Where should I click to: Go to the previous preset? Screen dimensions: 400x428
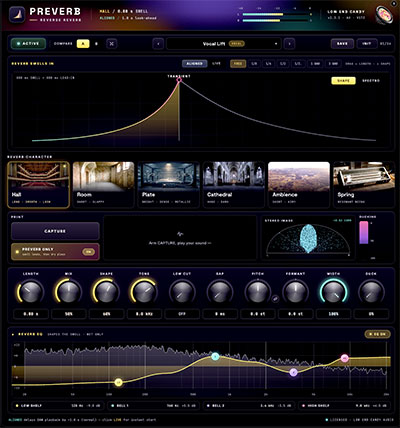click(x=158, y=44)
